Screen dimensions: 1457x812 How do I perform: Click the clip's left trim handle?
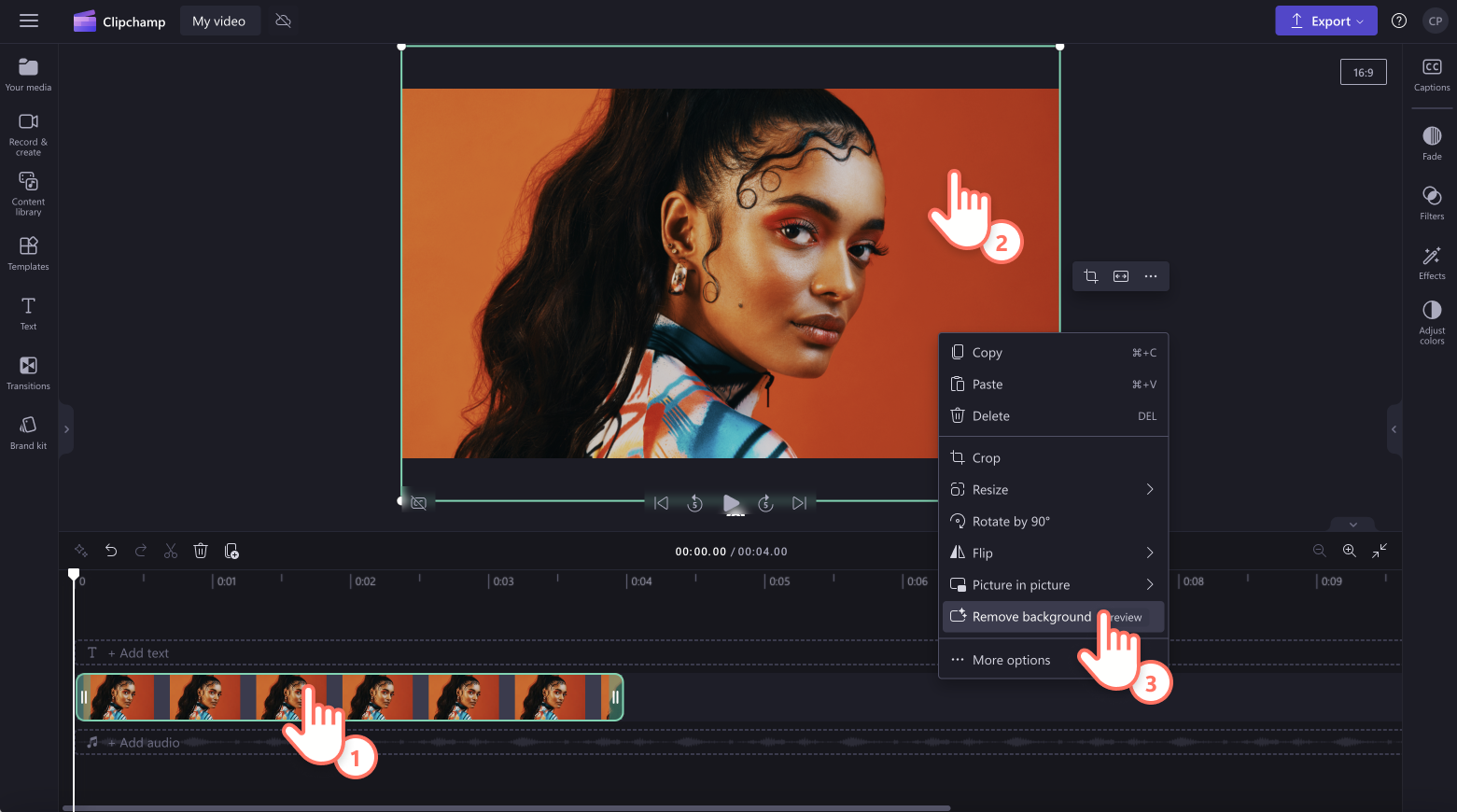83,697
